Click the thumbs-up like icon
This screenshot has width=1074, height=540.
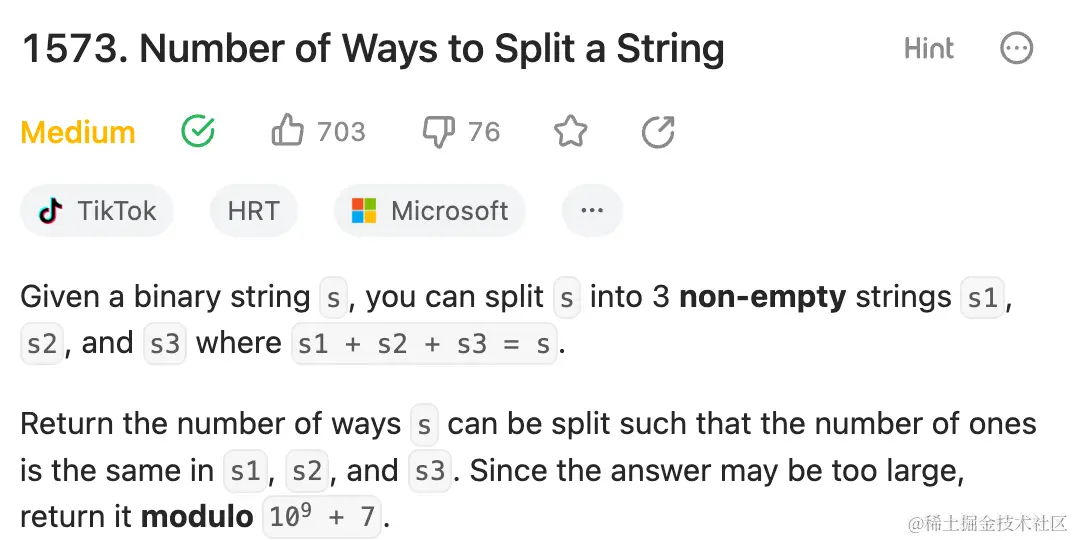(288, 131)
